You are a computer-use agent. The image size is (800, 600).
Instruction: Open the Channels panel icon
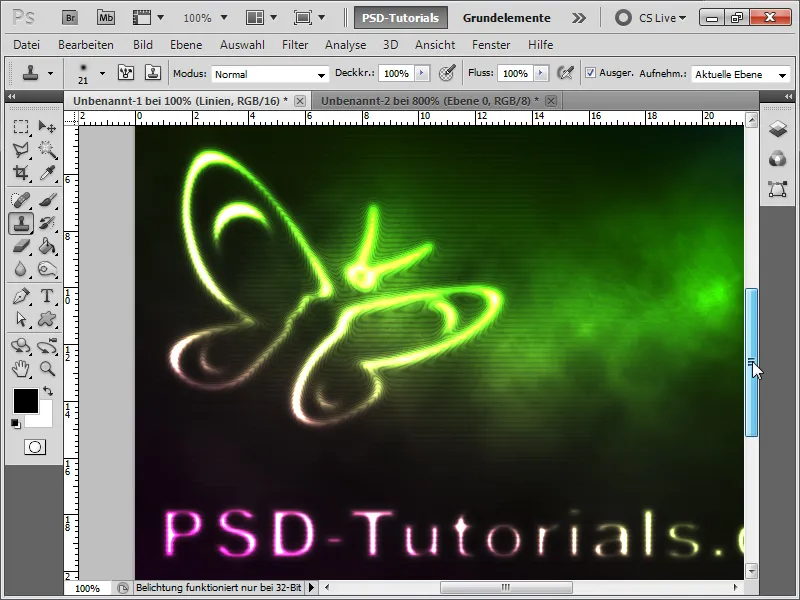click(x=778, y=159)
